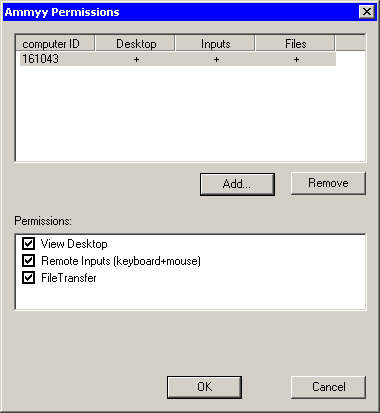The image size is (380, 413).
Task: Click the FileTransfer label text
Action: click(69, 278)
